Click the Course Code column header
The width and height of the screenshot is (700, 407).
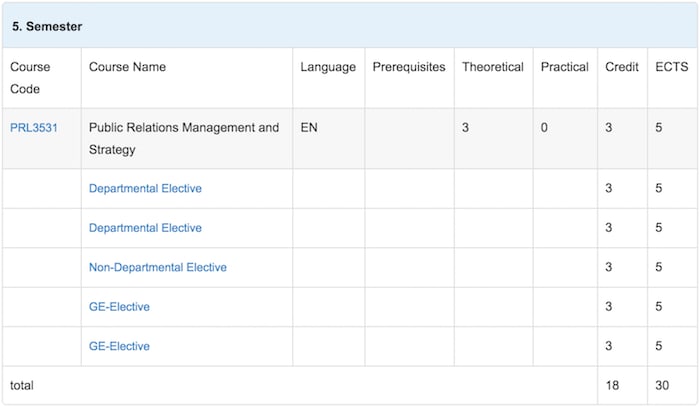[x=30, y=78]
